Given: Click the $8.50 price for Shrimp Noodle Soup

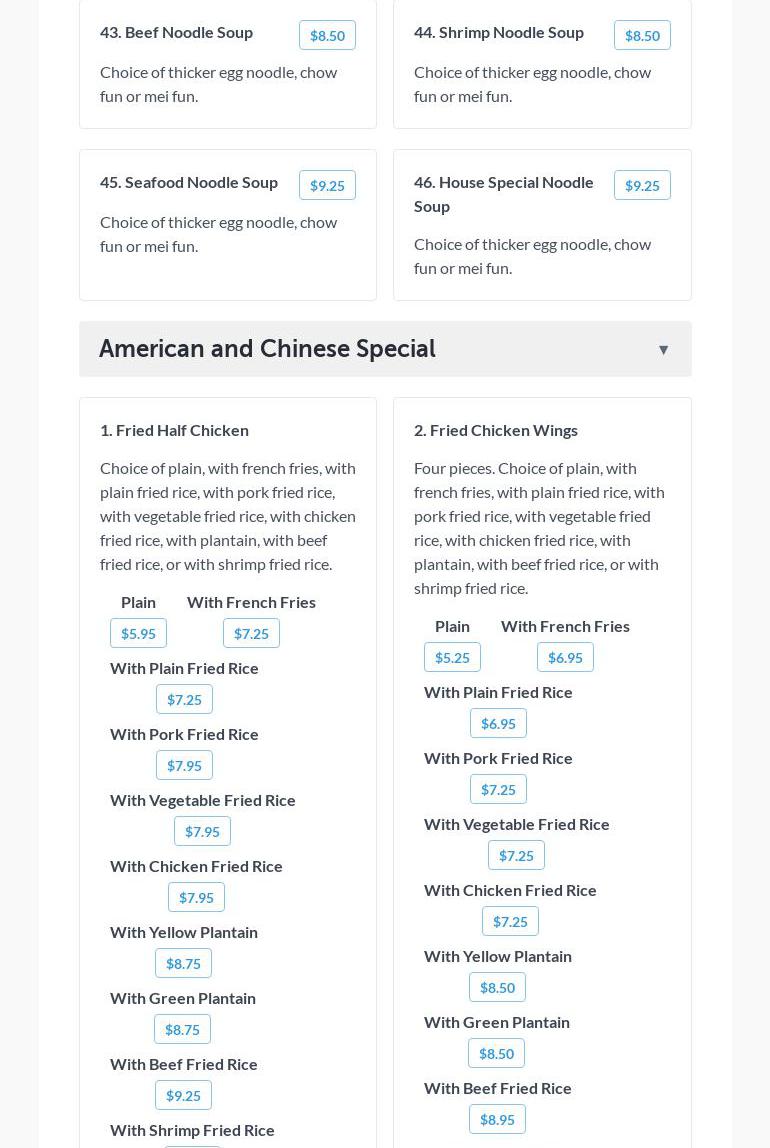Looking at the screenshot, I should (642, 36).
